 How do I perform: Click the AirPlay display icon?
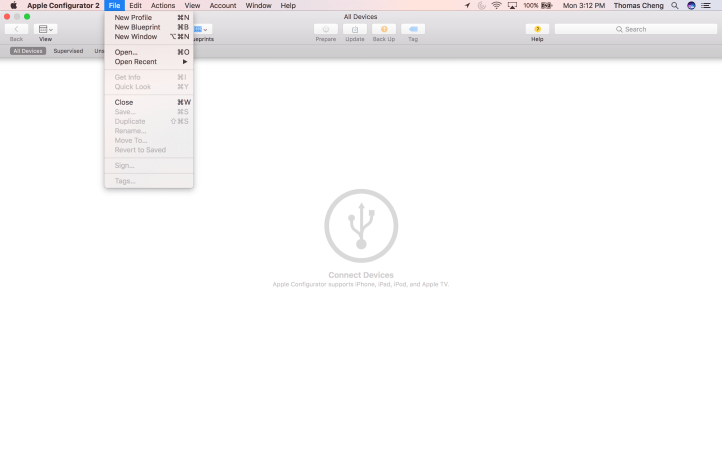point(512,6)
